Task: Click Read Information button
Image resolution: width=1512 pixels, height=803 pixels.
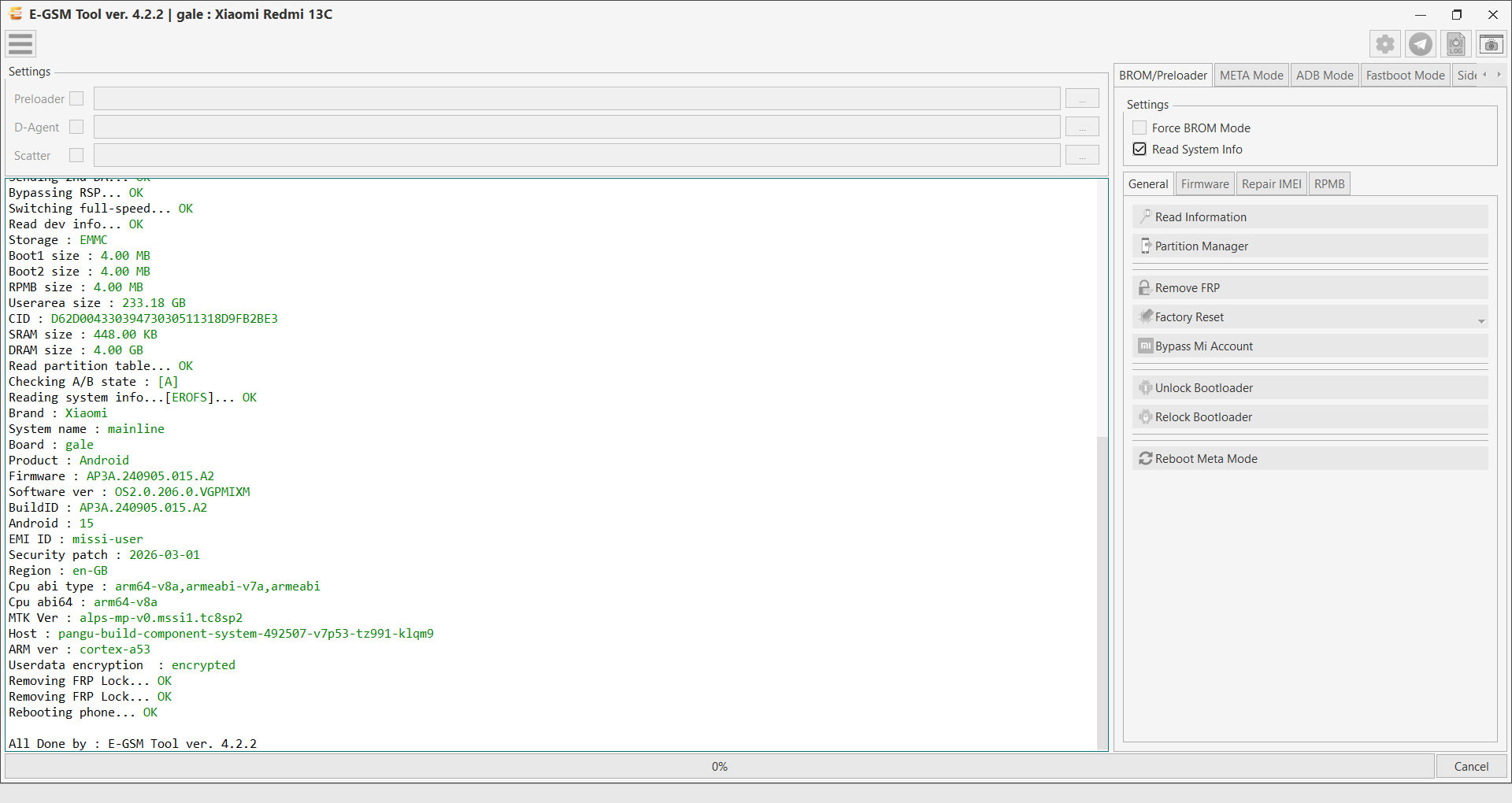Action: (x=1310, y=216)
